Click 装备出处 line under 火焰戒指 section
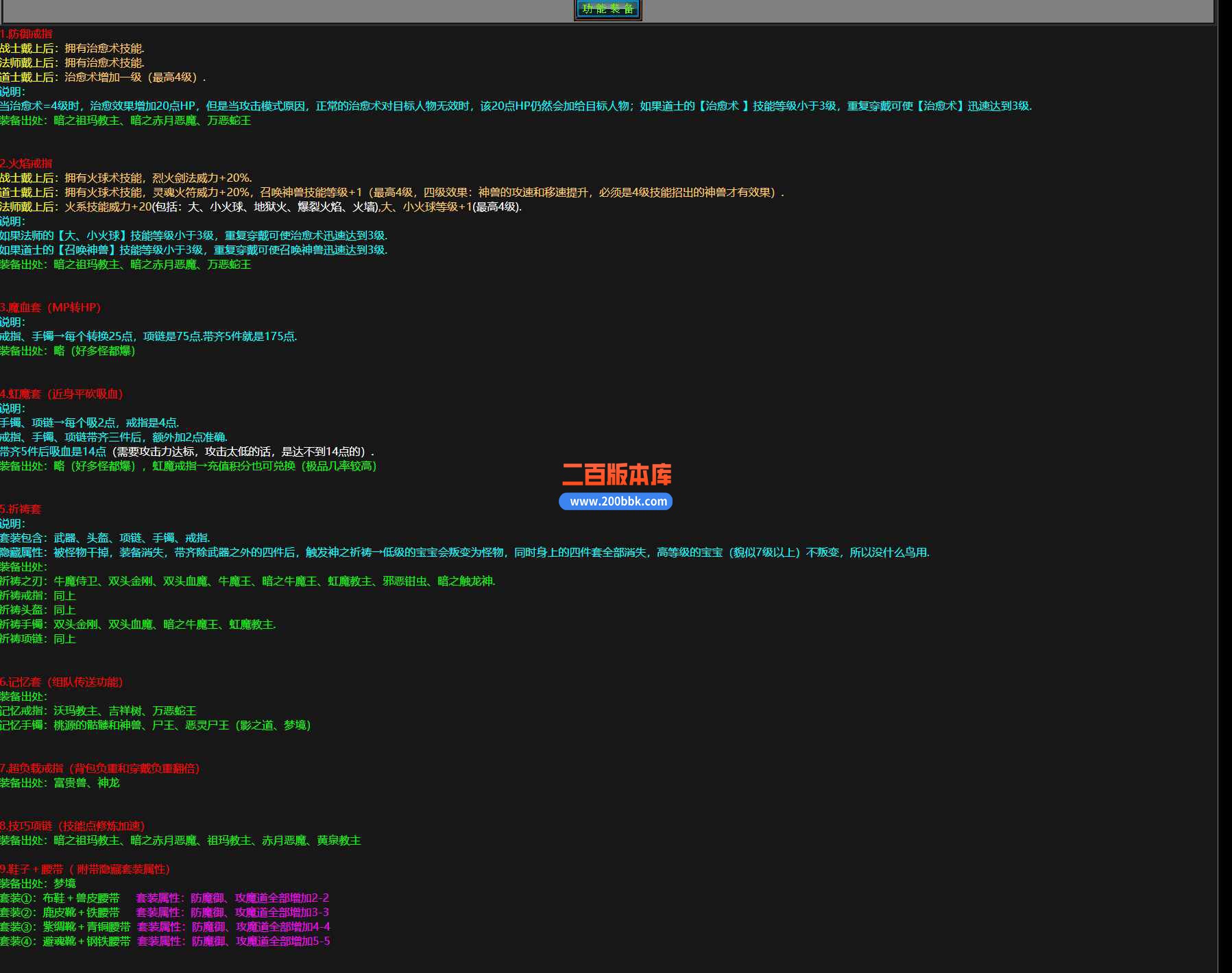Viewport: 1232px width, 973px height. point(125,264)
